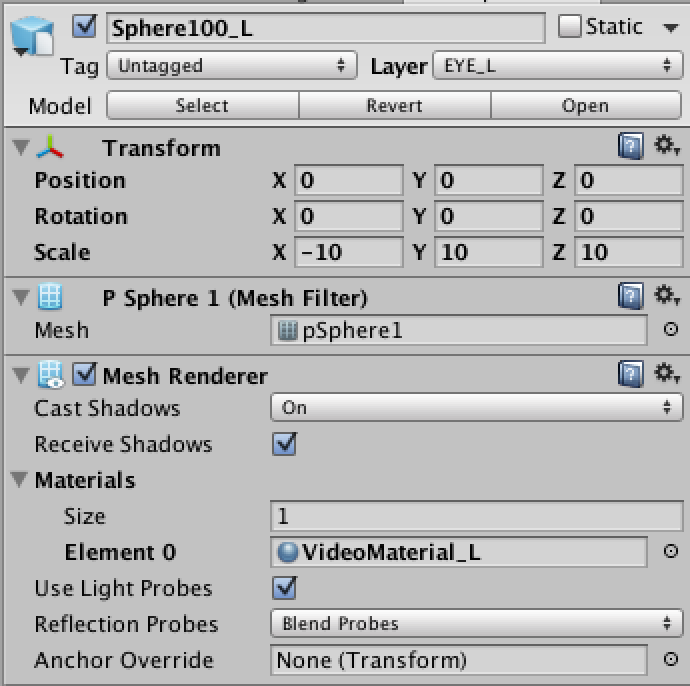Collapse the Materials list

(19, 480)
